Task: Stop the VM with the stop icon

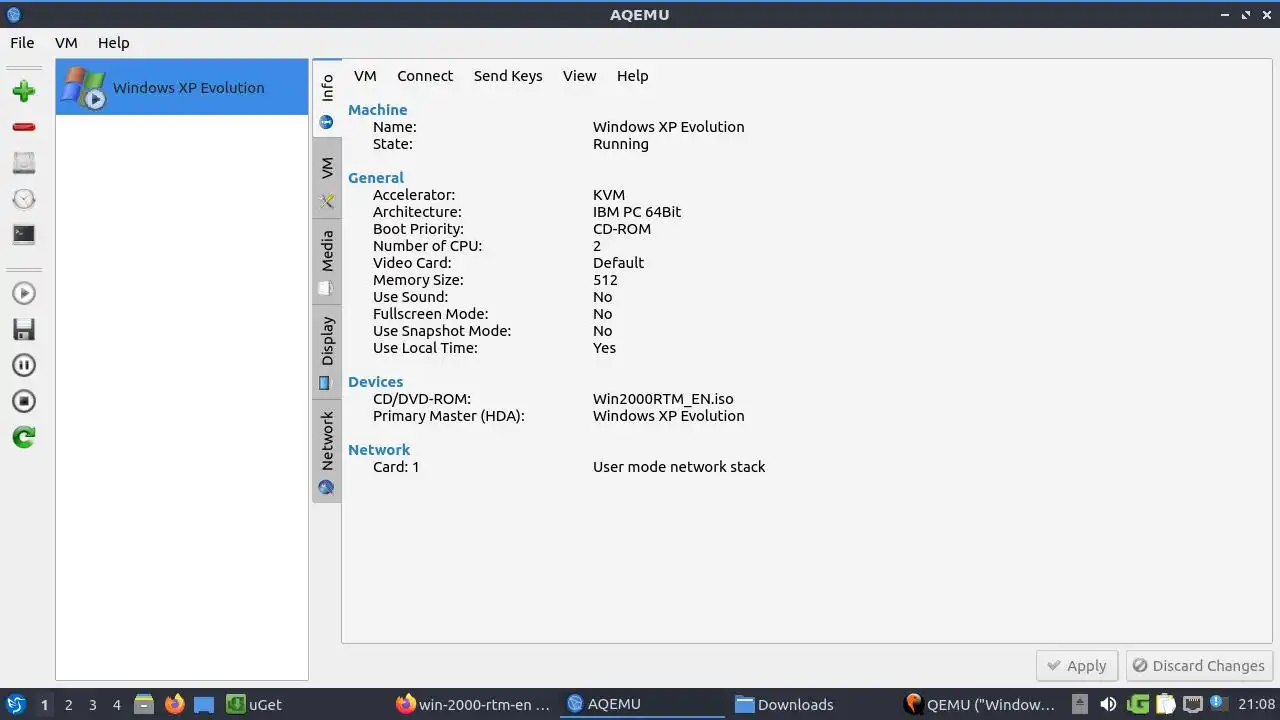Action: tap(24, 401)
